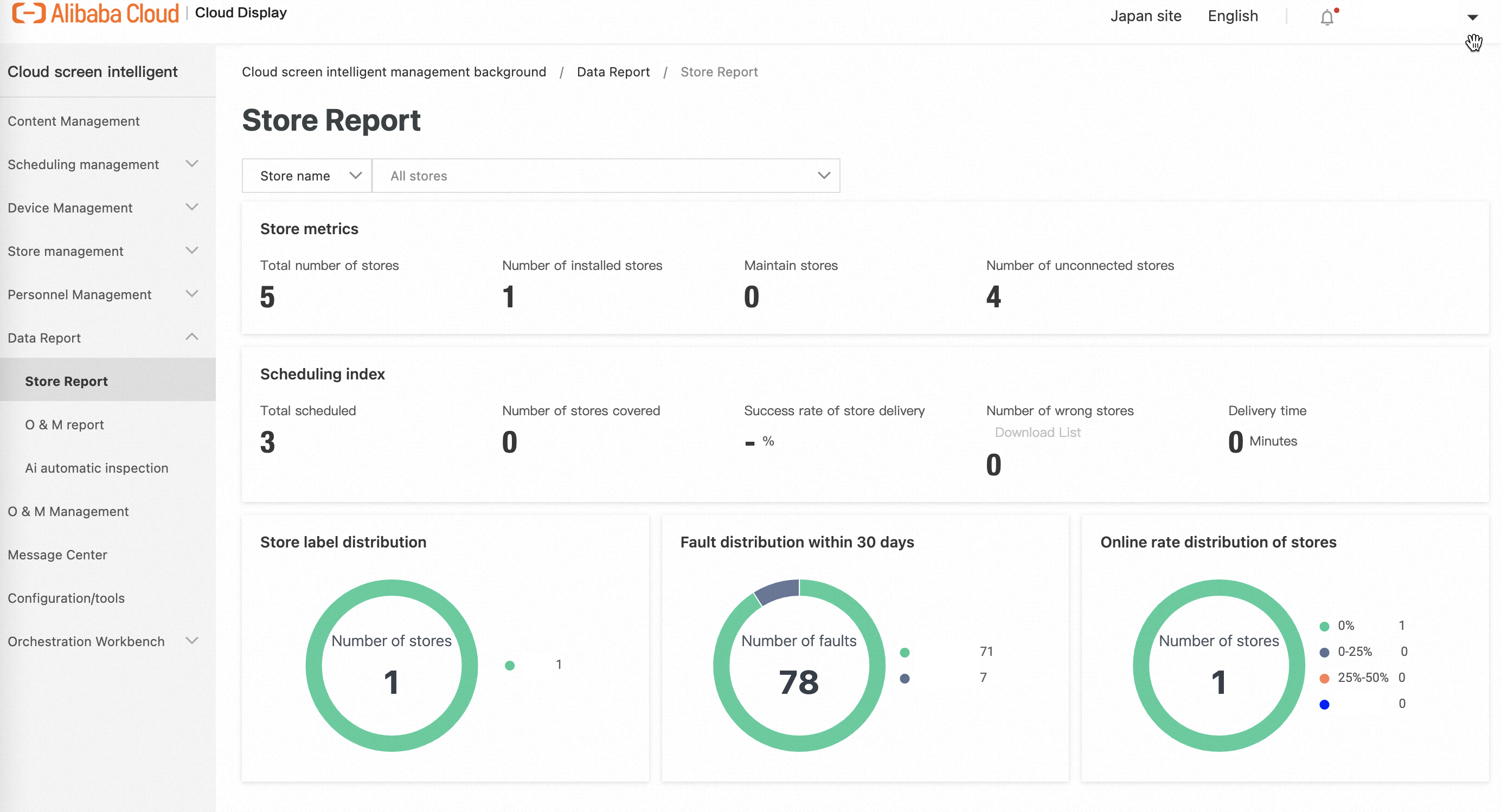The width and height of the screenshot is (1501, 812).
Task: Go to the Data Report breadcrumb
Action: 613,72
